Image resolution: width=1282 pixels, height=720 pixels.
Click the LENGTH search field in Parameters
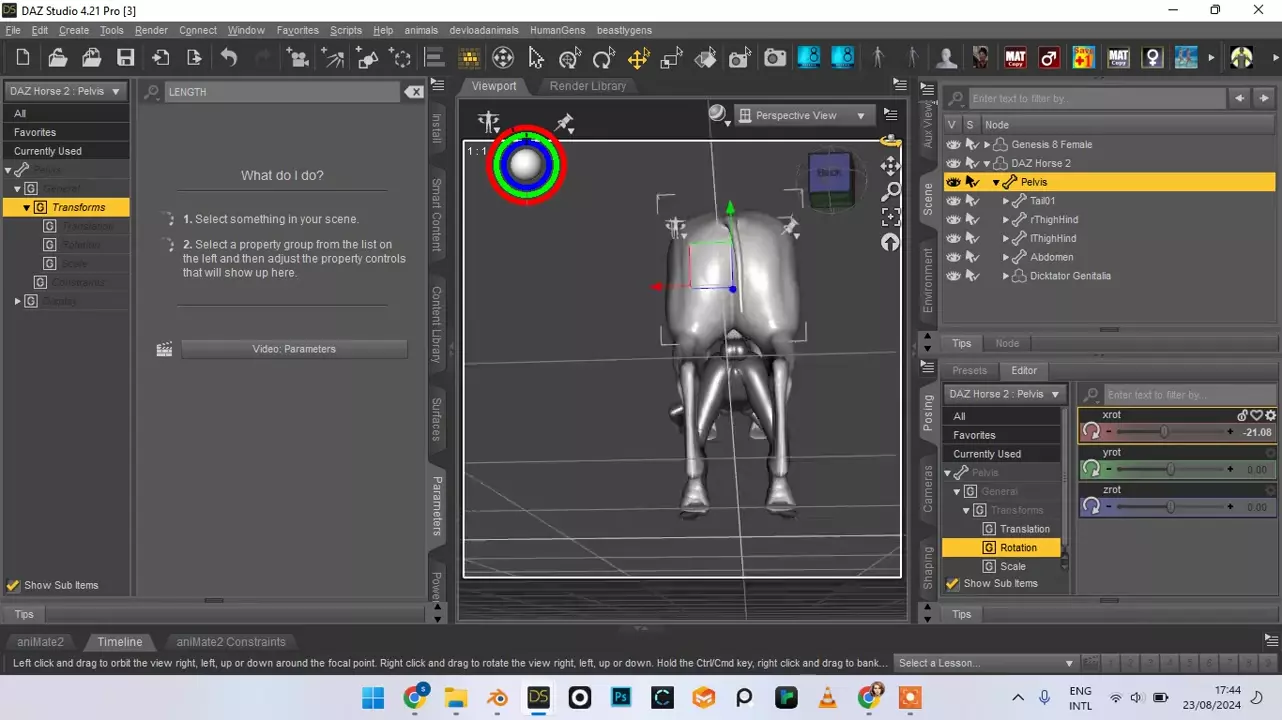[x=280, y=92]
